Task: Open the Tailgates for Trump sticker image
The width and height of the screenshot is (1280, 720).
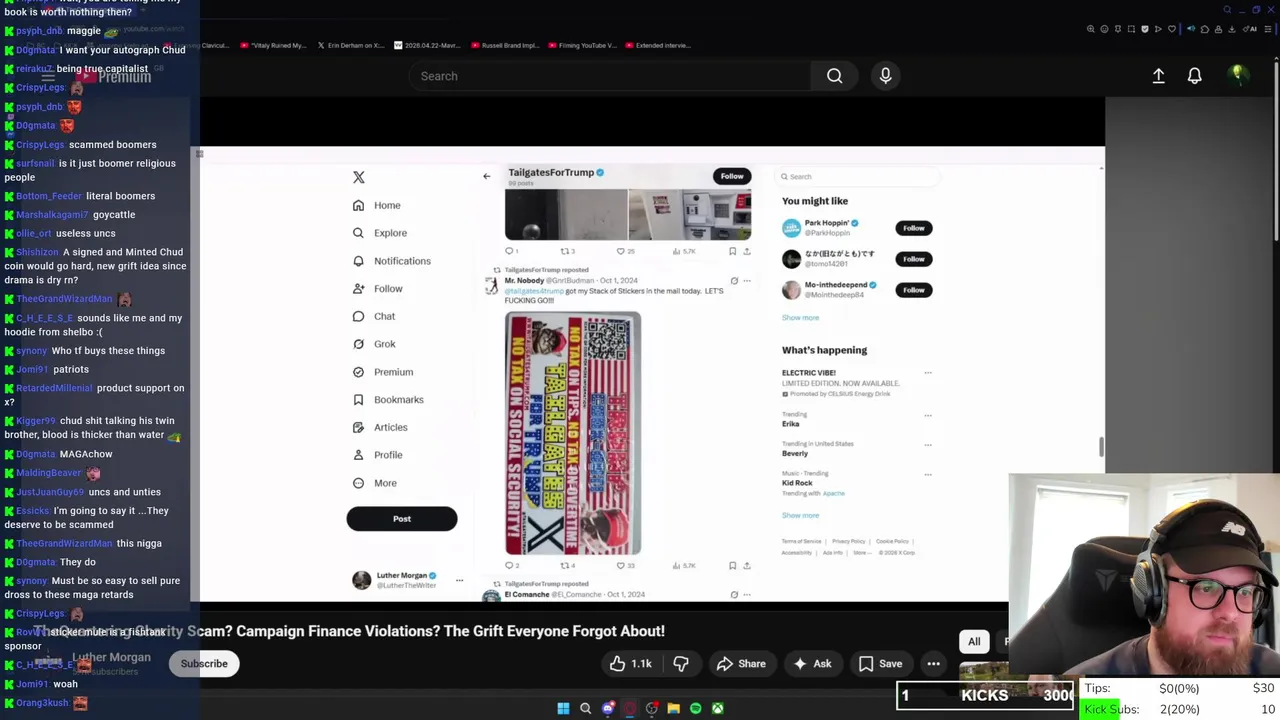Action: click(573, 433)
